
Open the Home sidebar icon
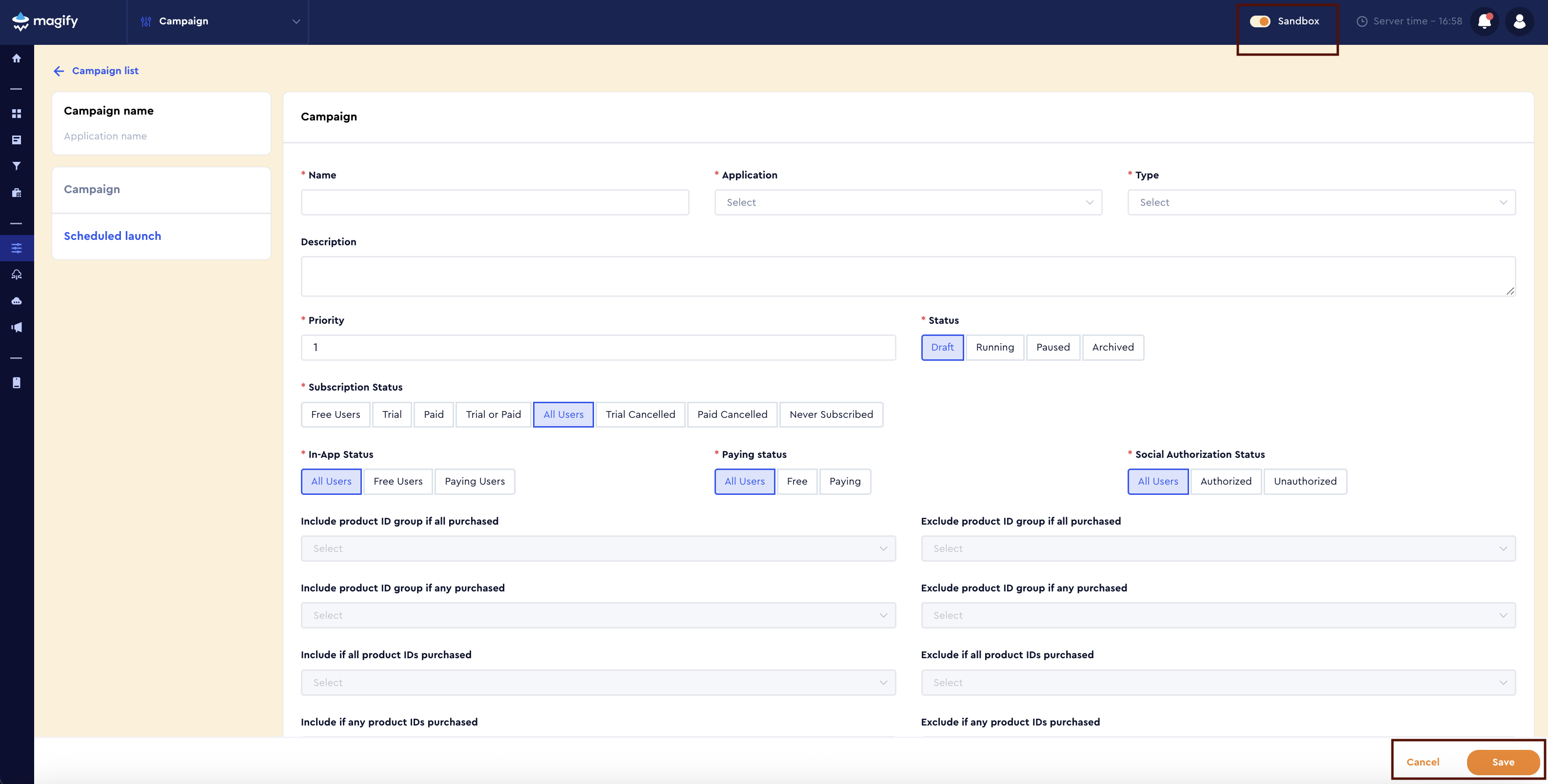pos(16,59)
